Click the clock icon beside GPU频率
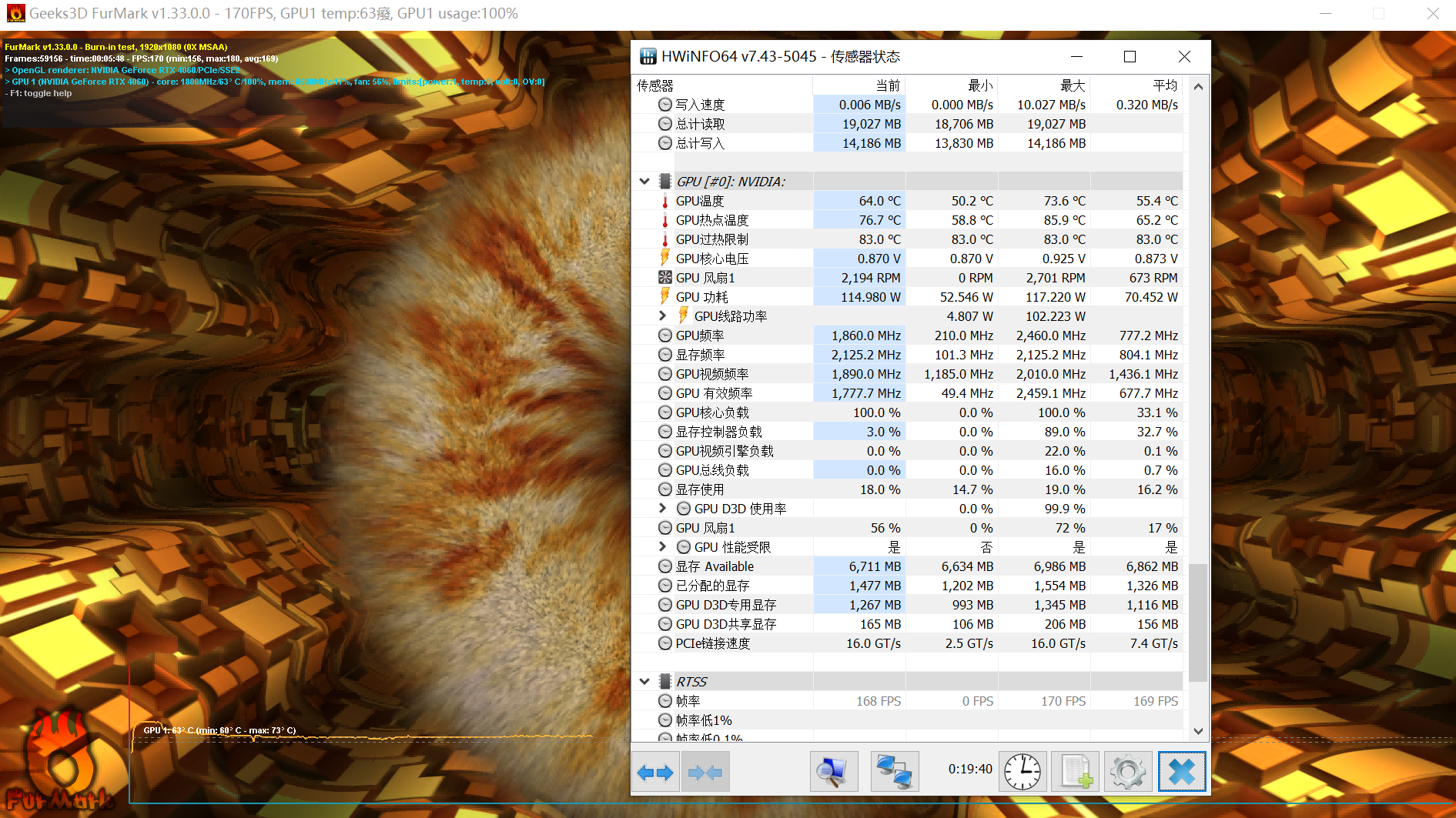The image size is (1456, 818). tap(665, 336)
